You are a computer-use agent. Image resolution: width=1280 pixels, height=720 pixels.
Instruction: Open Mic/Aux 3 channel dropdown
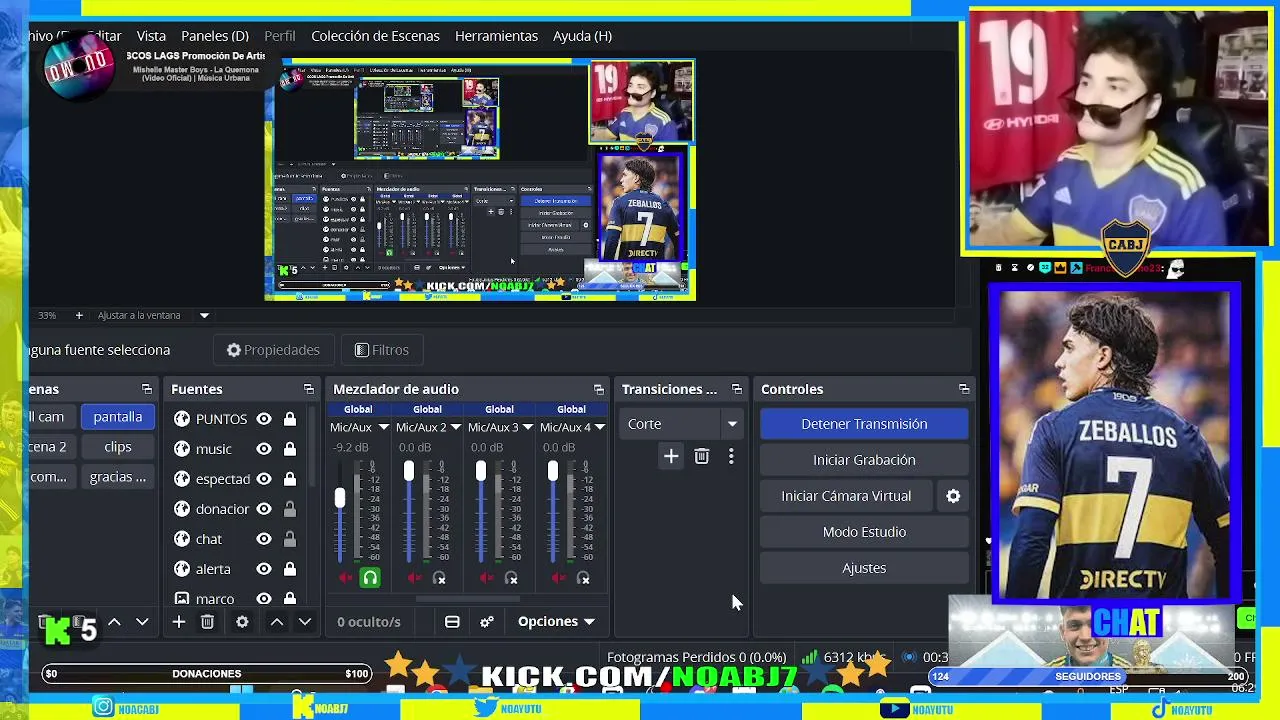[x=528, y=427]
